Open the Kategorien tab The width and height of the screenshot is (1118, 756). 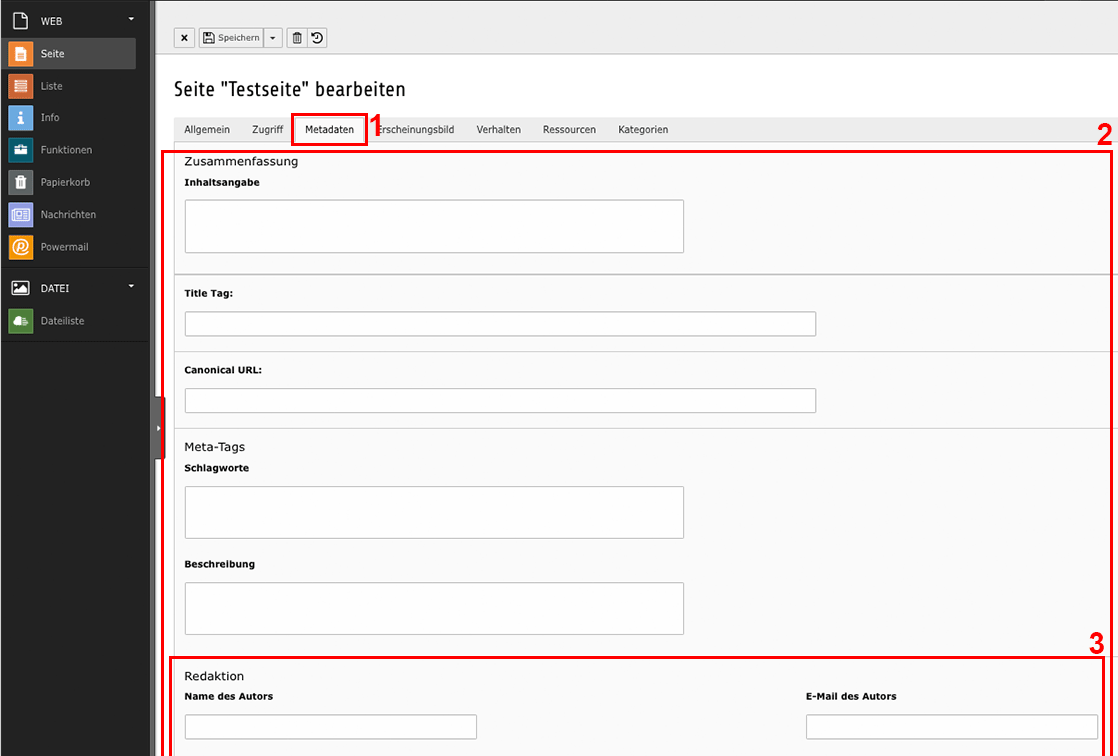[x=643, y=129]
